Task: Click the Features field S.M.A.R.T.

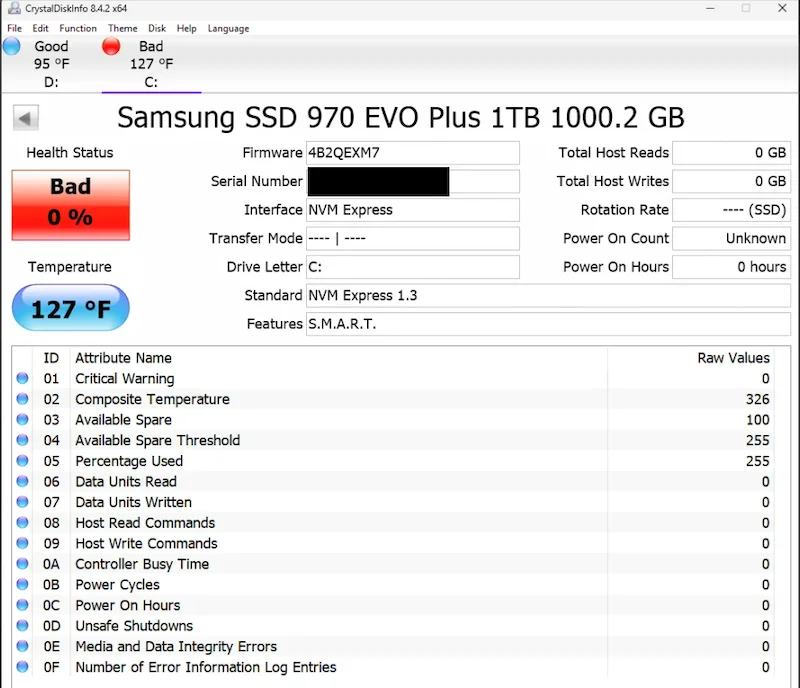Action: coord(548,324)
